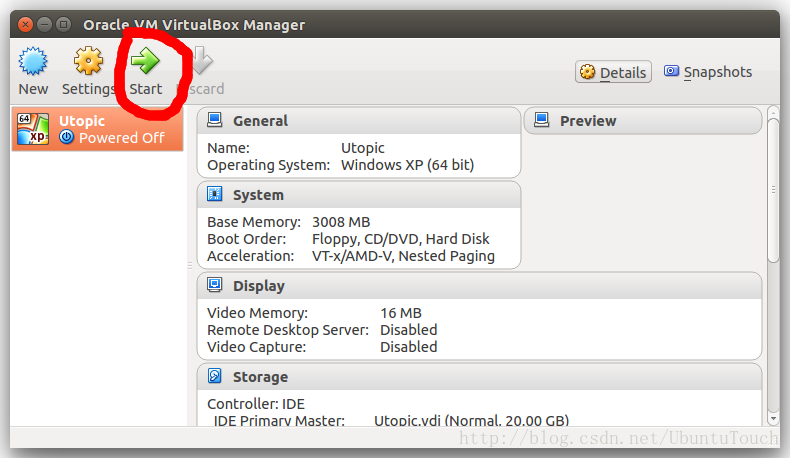Click the General section monitor icon

[x=214, y=120]
